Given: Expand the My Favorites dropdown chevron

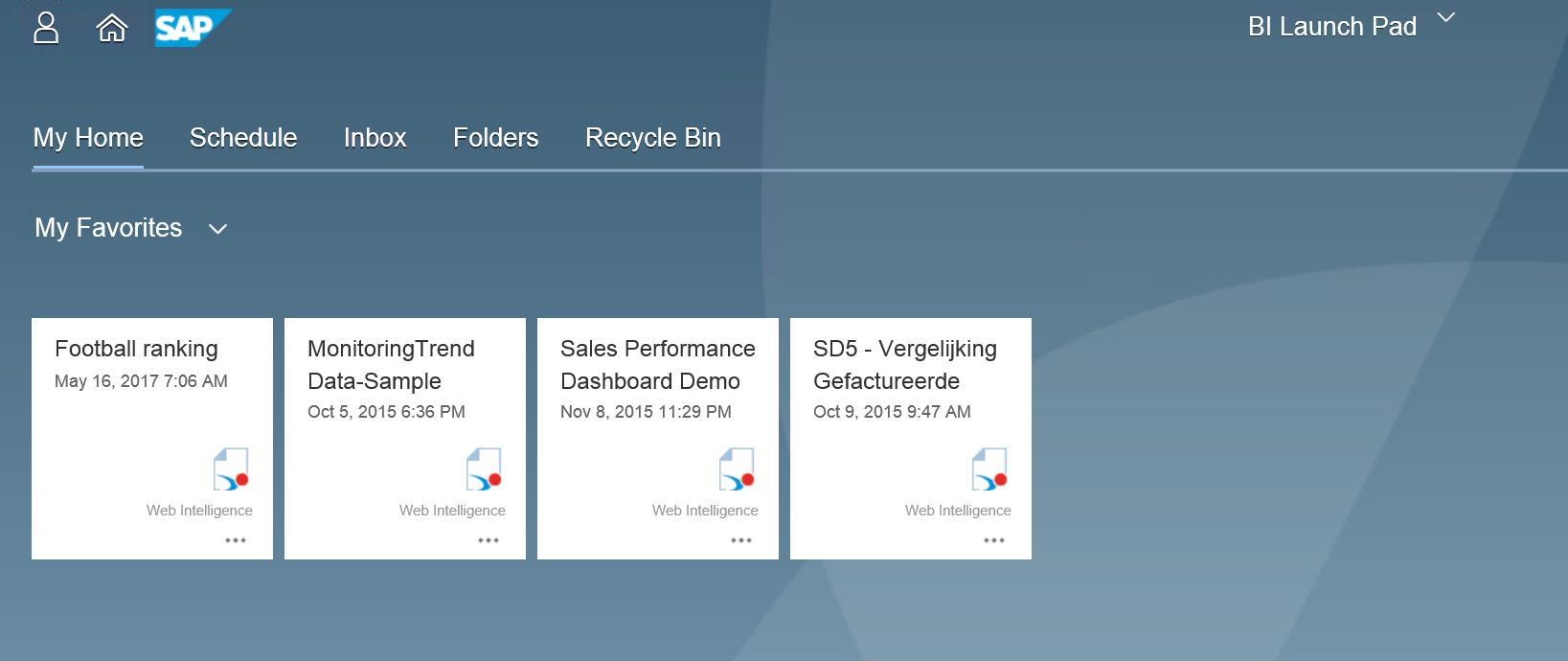Looking at the screenshot, I should tap(217, 229).
